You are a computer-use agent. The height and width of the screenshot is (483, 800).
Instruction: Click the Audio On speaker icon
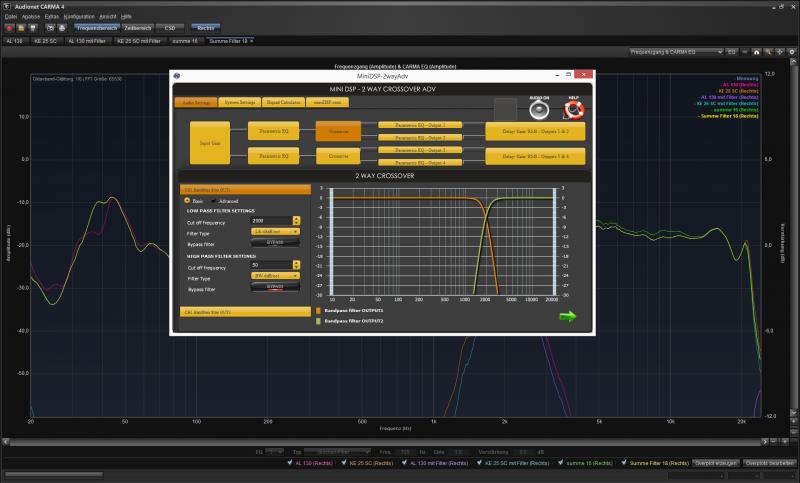click(539, 109)
